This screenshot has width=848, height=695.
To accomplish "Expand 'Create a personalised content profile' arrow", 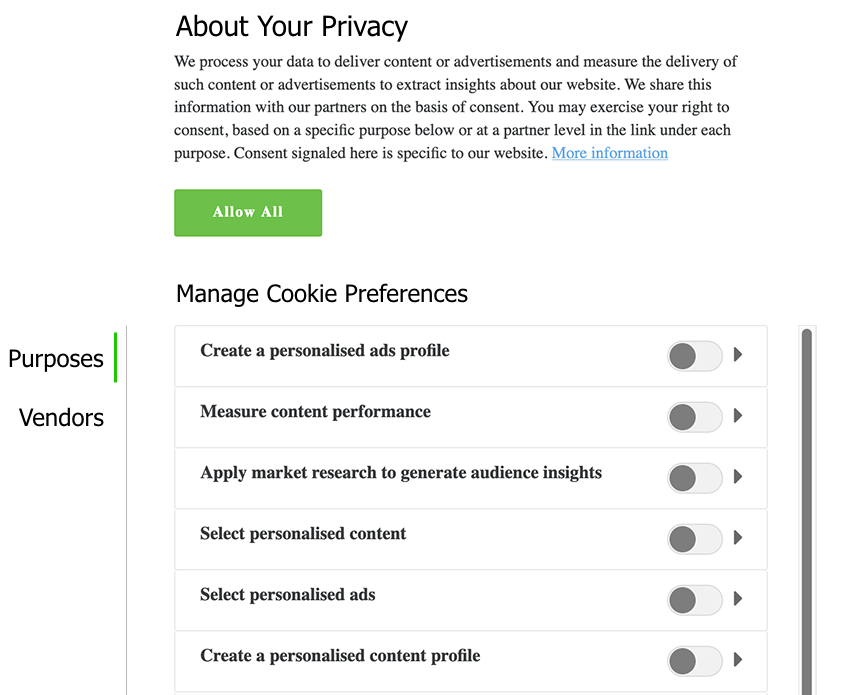I will point(738,660).
